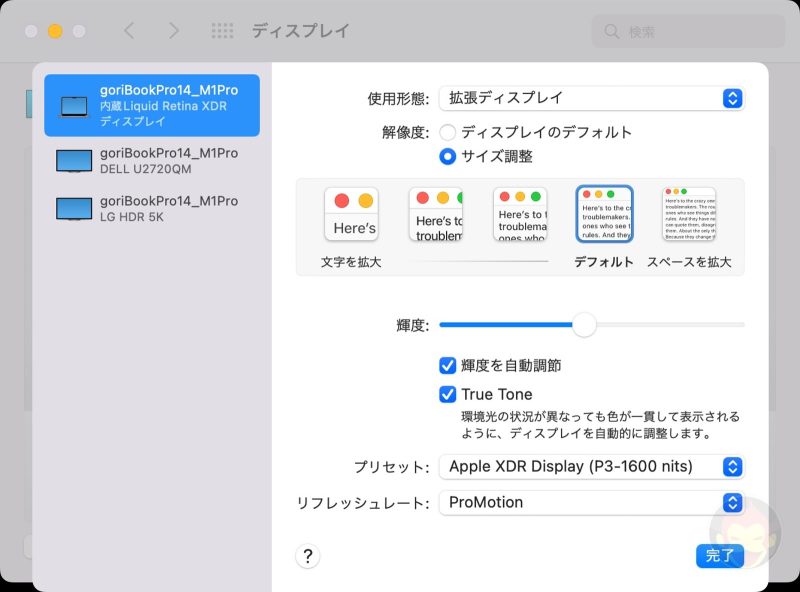
Task: Click the 輝度 brightness slider knob
Action: pos(584,325)
